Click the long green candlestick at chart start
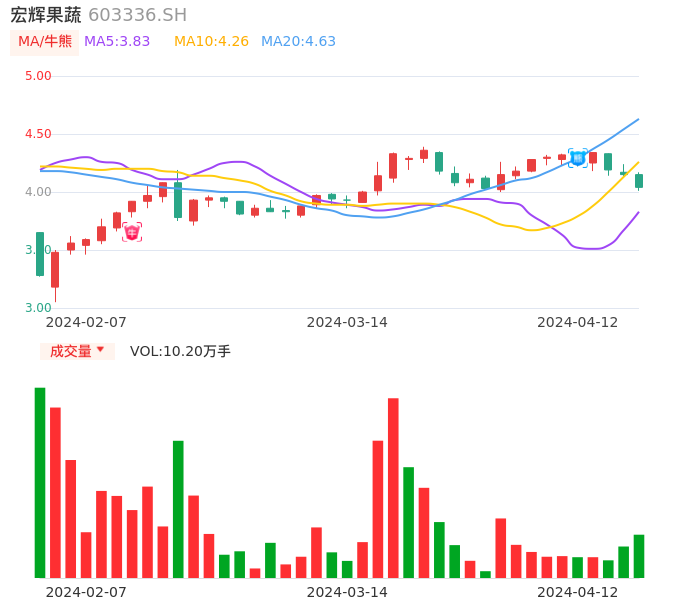The height and width of the screenshot is (606, 686). [40, 254]
